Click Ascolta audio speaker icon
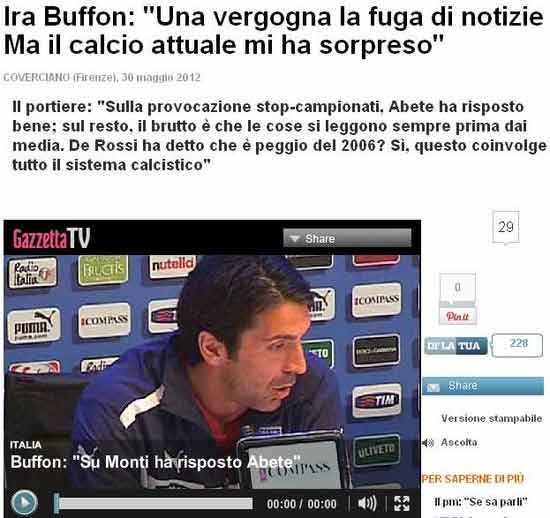Screen dimensions: 550x518 pyautogui.click(x=428, y=443)
